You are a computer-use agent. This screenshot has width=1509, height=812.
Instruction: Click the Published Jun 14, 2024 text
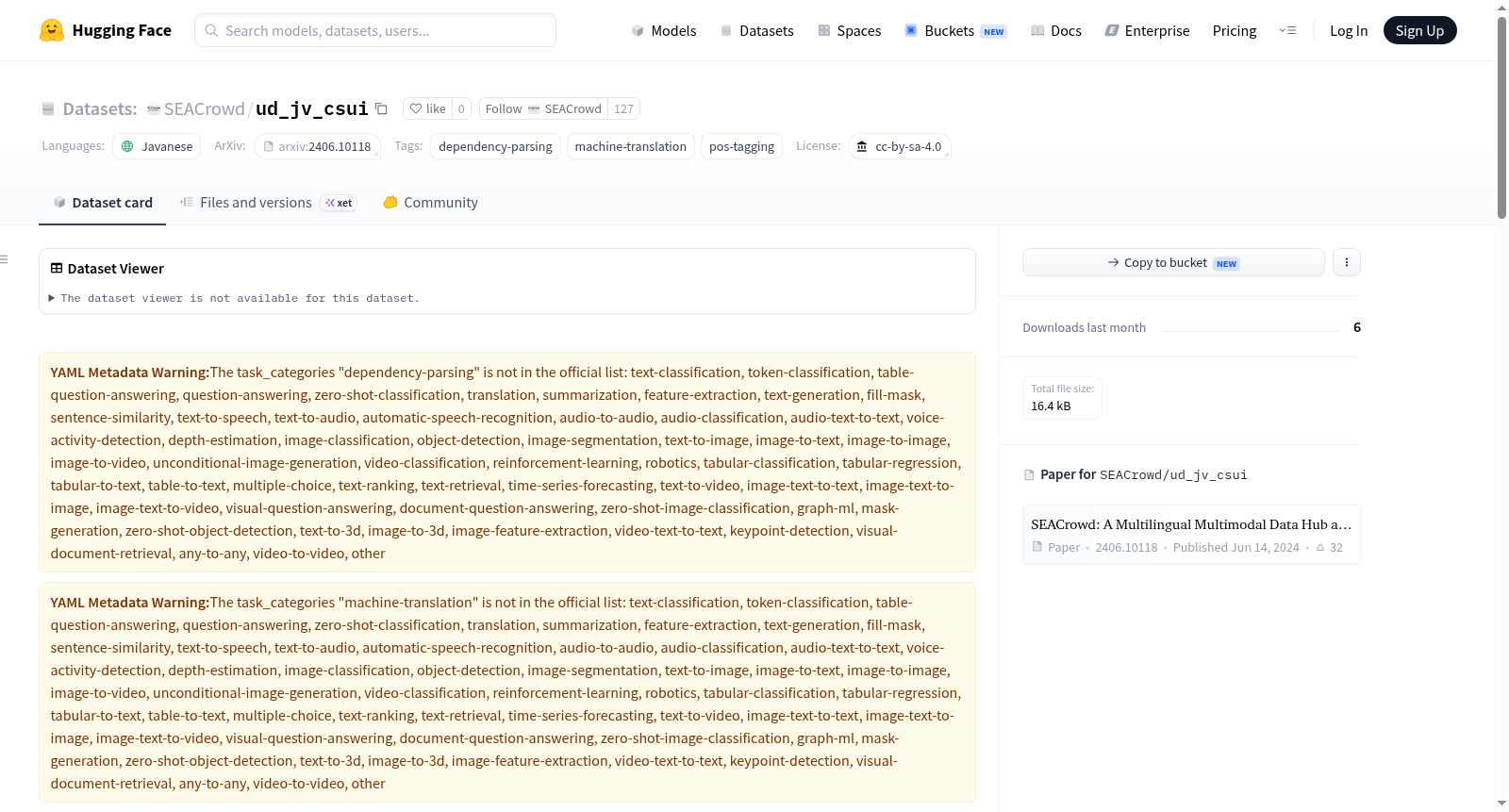coord(1235,547)
